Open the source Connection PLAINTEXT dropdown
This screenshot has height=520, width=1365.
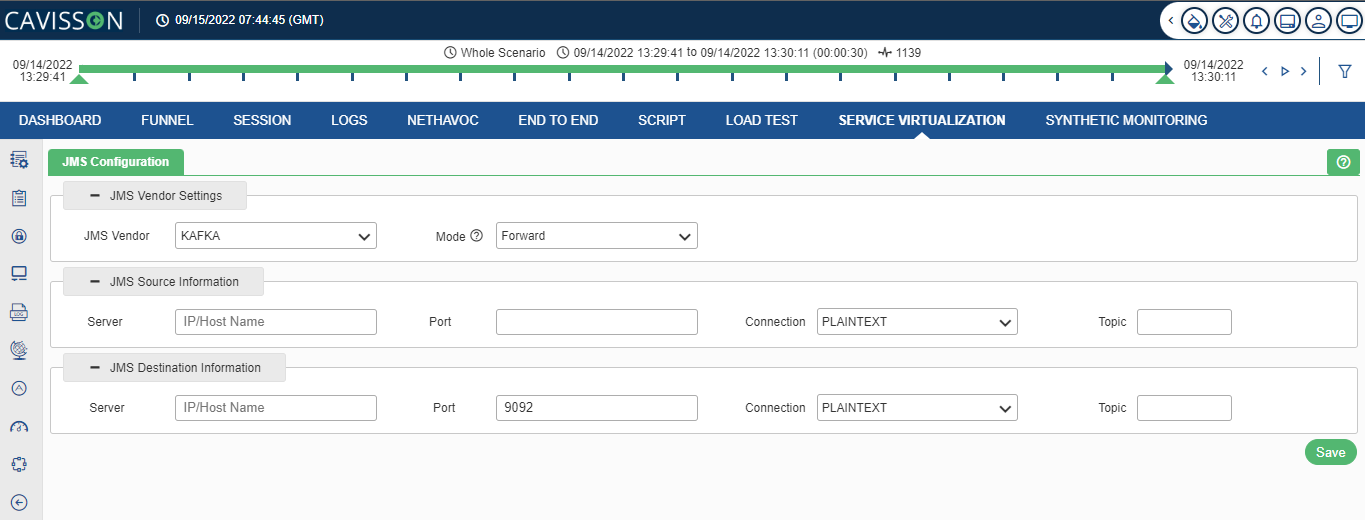pyautogui.click(x=918, y=322)
